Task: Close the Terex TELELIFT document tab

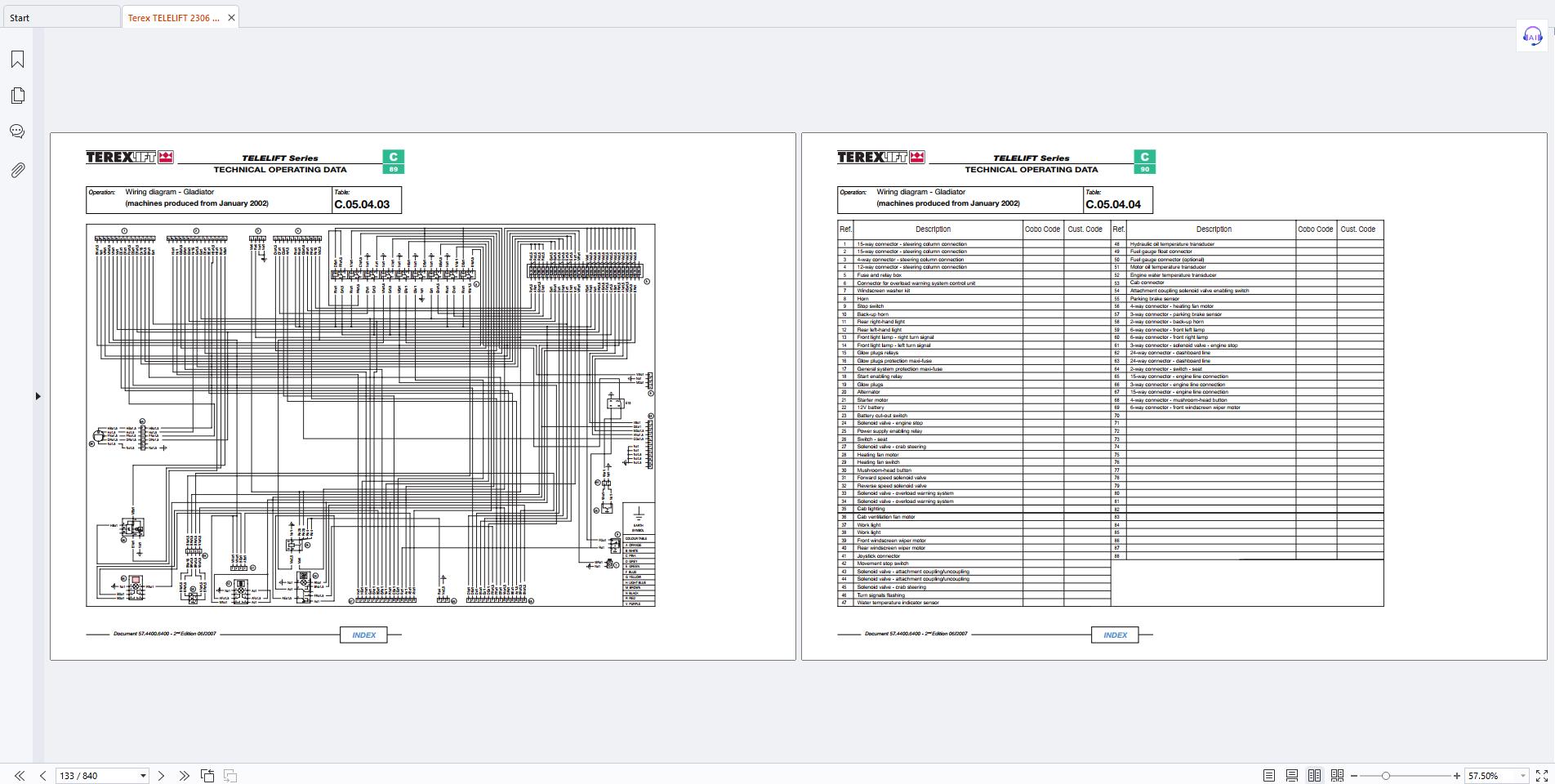Action: coord(231,17)
